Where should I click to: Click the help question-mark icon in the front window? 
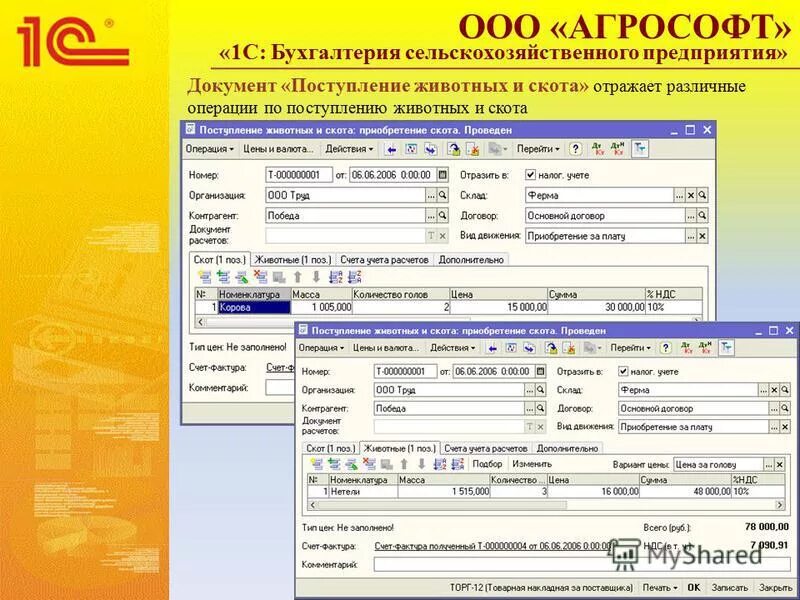coord(665,348)
